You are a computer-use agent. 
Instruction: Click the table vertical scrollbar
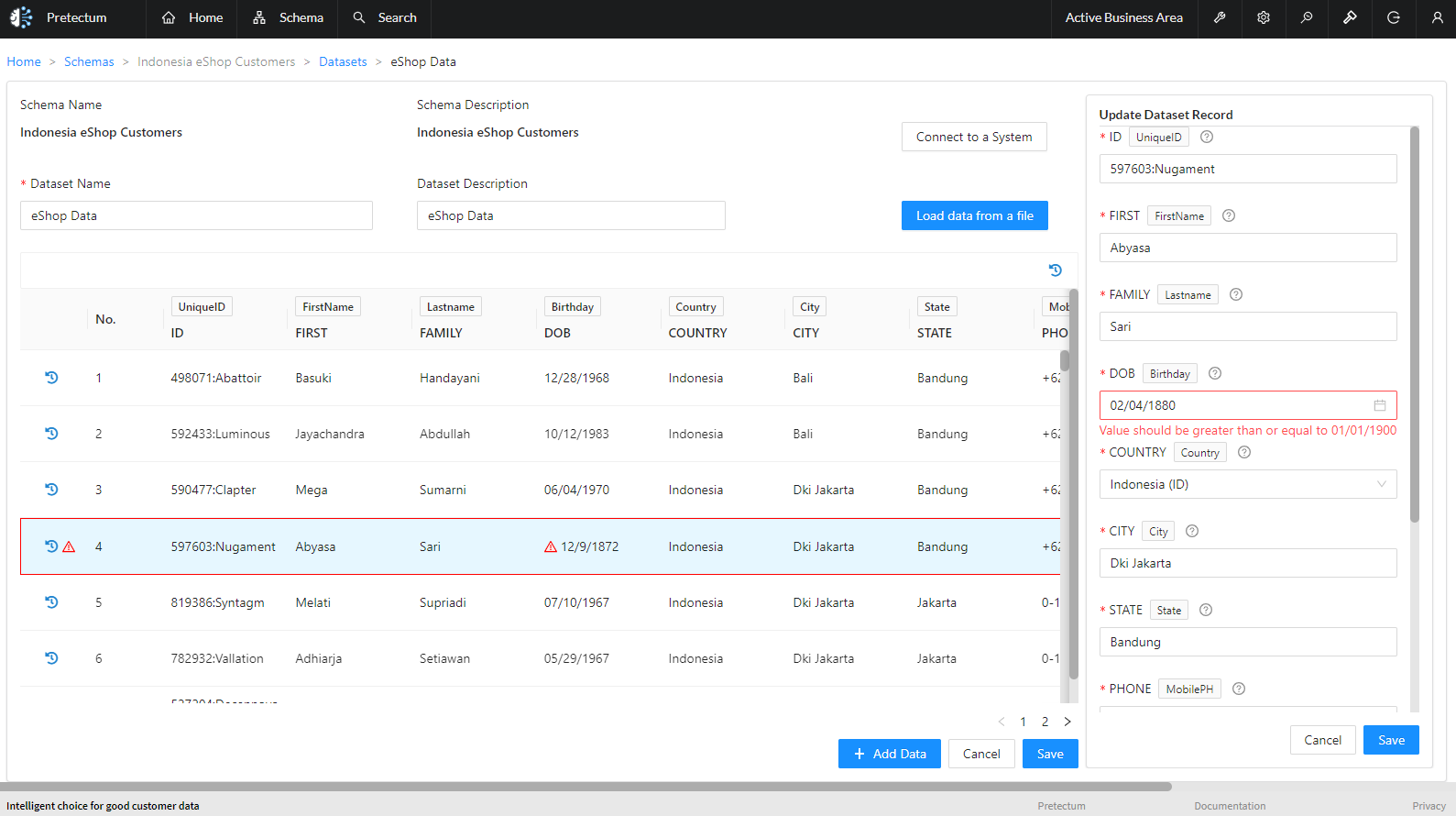click(x=1074, y=483)
